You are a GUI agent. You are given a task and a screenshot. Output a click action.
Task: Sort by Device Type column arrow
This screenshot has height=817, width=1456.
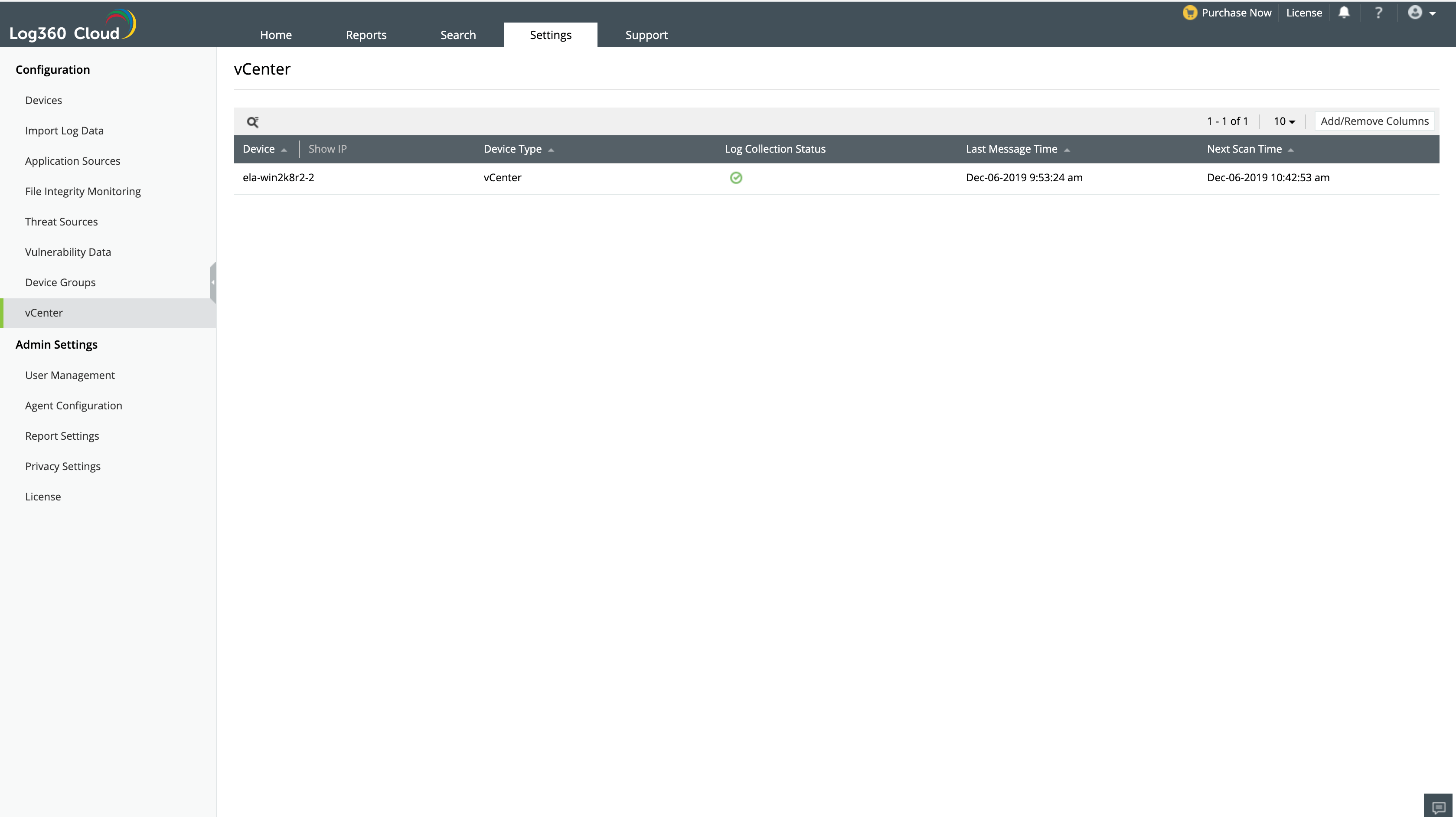click(551, 150)
